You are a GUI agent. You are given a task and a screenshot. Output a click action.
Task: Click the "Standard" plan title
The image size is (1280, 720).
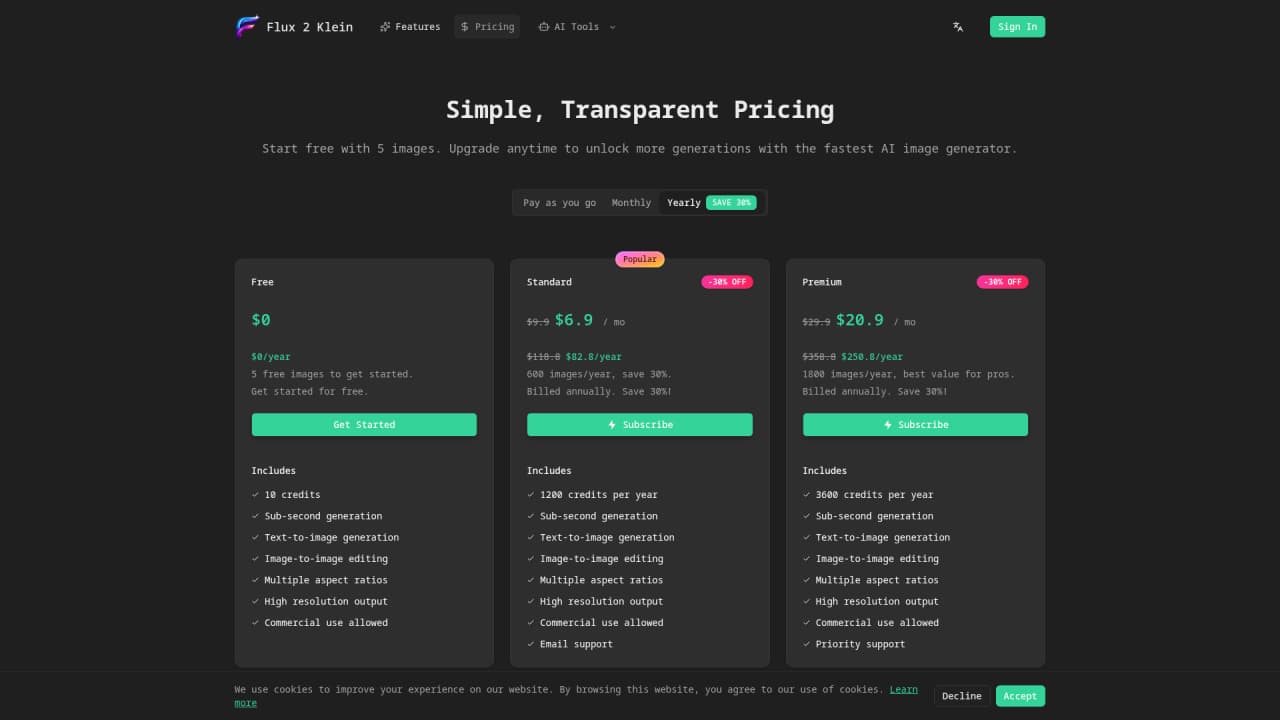(549, 282)
